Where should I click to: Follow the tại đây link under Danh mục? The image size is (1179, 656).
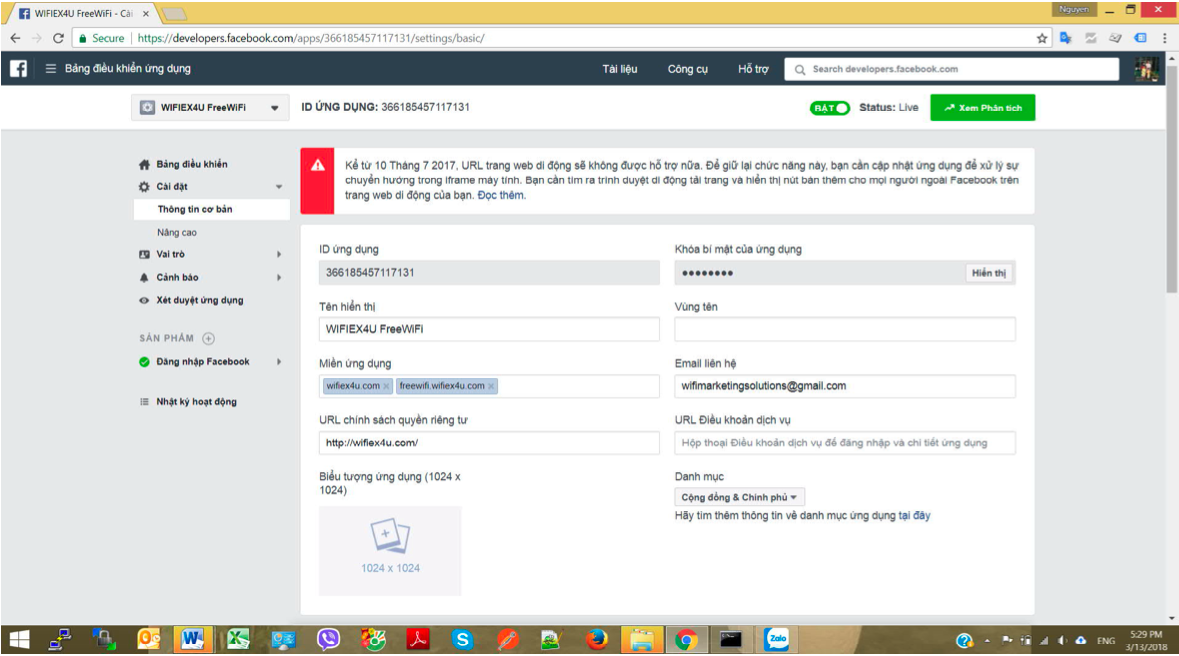click(914, 515)
